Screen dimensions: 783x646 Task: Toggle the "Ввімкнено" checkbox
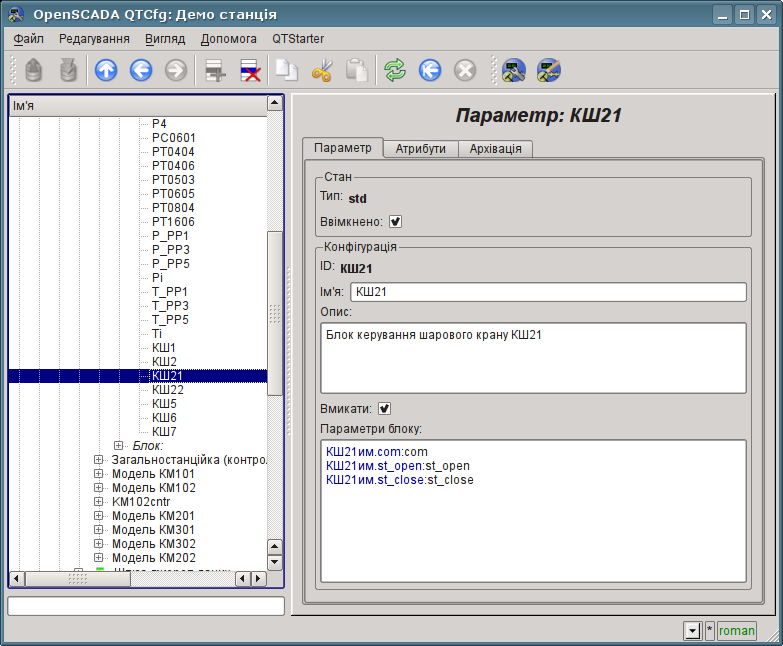[x=395, y=221]
